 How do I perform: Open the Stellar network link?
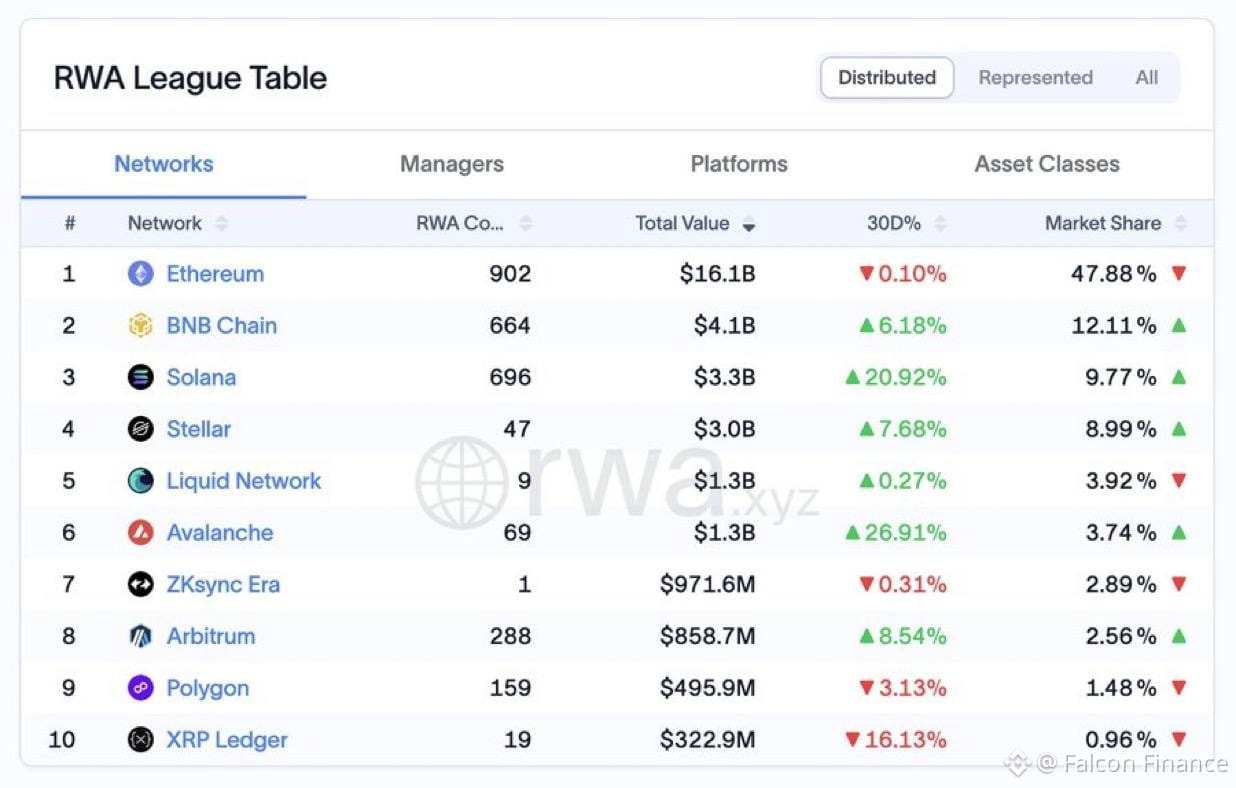pos(199,429)
